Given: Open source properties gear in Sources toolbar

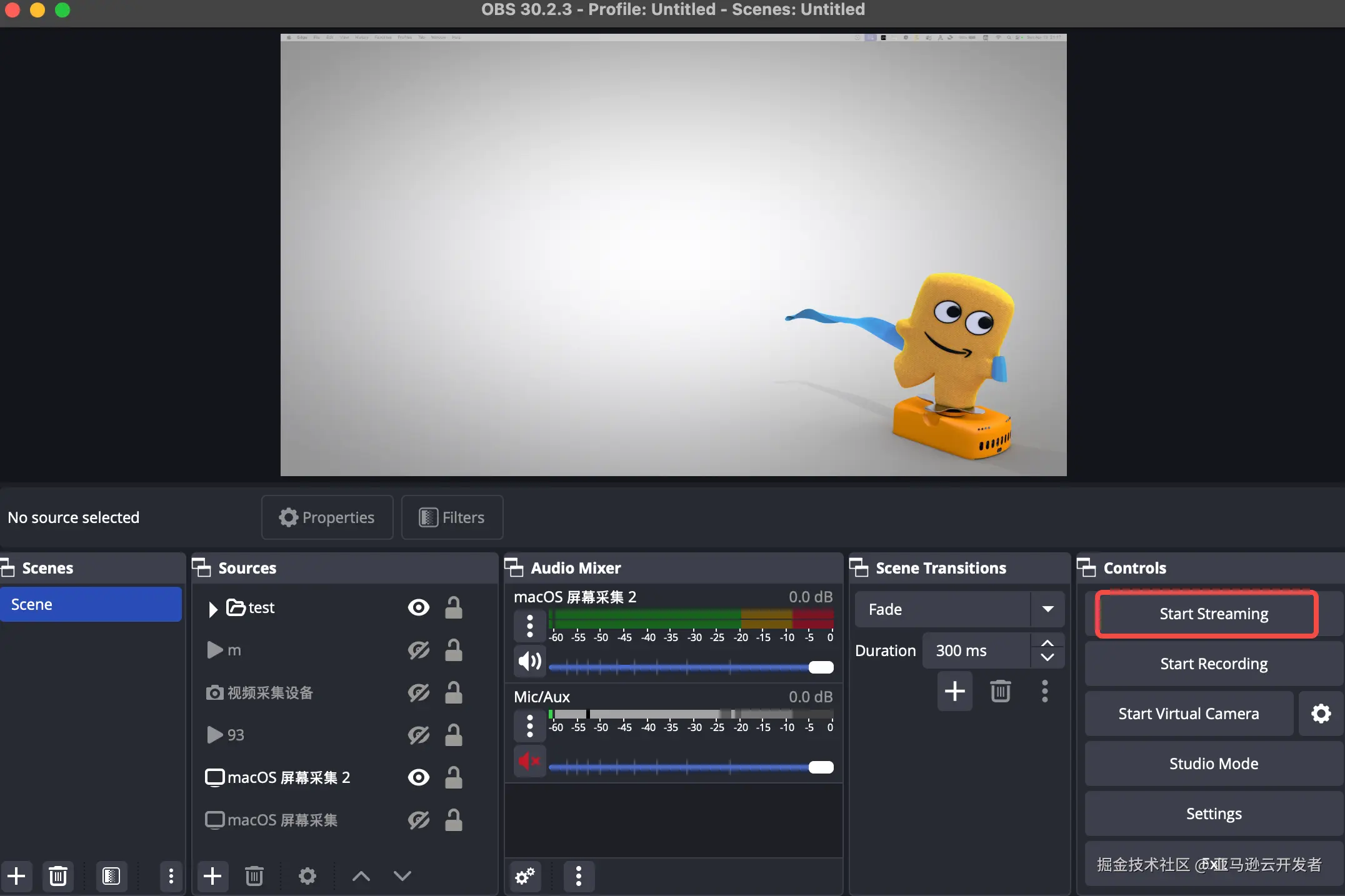Looking at the screenshot, I should point(307,876).
